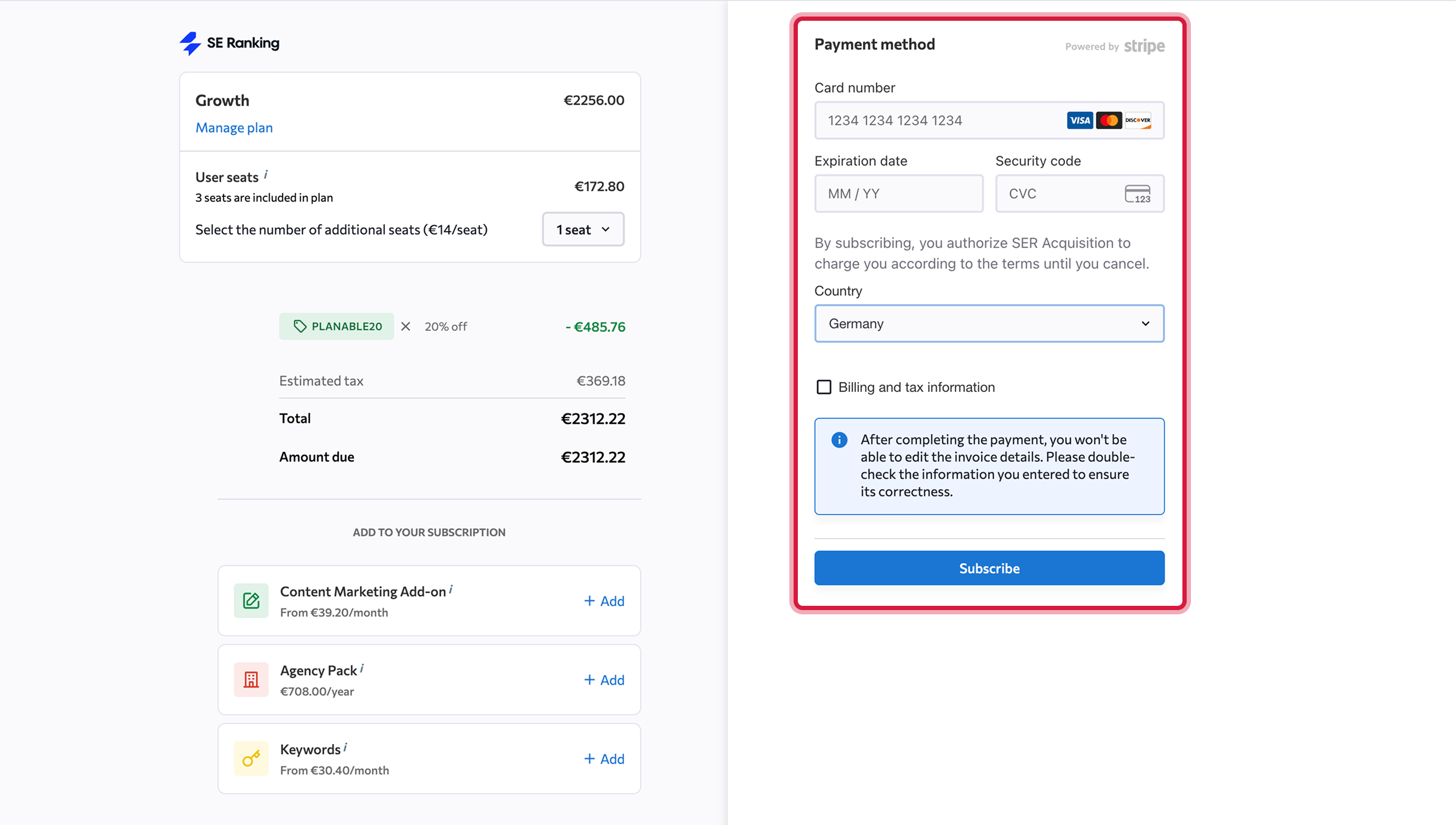1456x825 pixels.
Task: Click the User seats info icon
Action: pyautogui.click(x=266, y=174)
